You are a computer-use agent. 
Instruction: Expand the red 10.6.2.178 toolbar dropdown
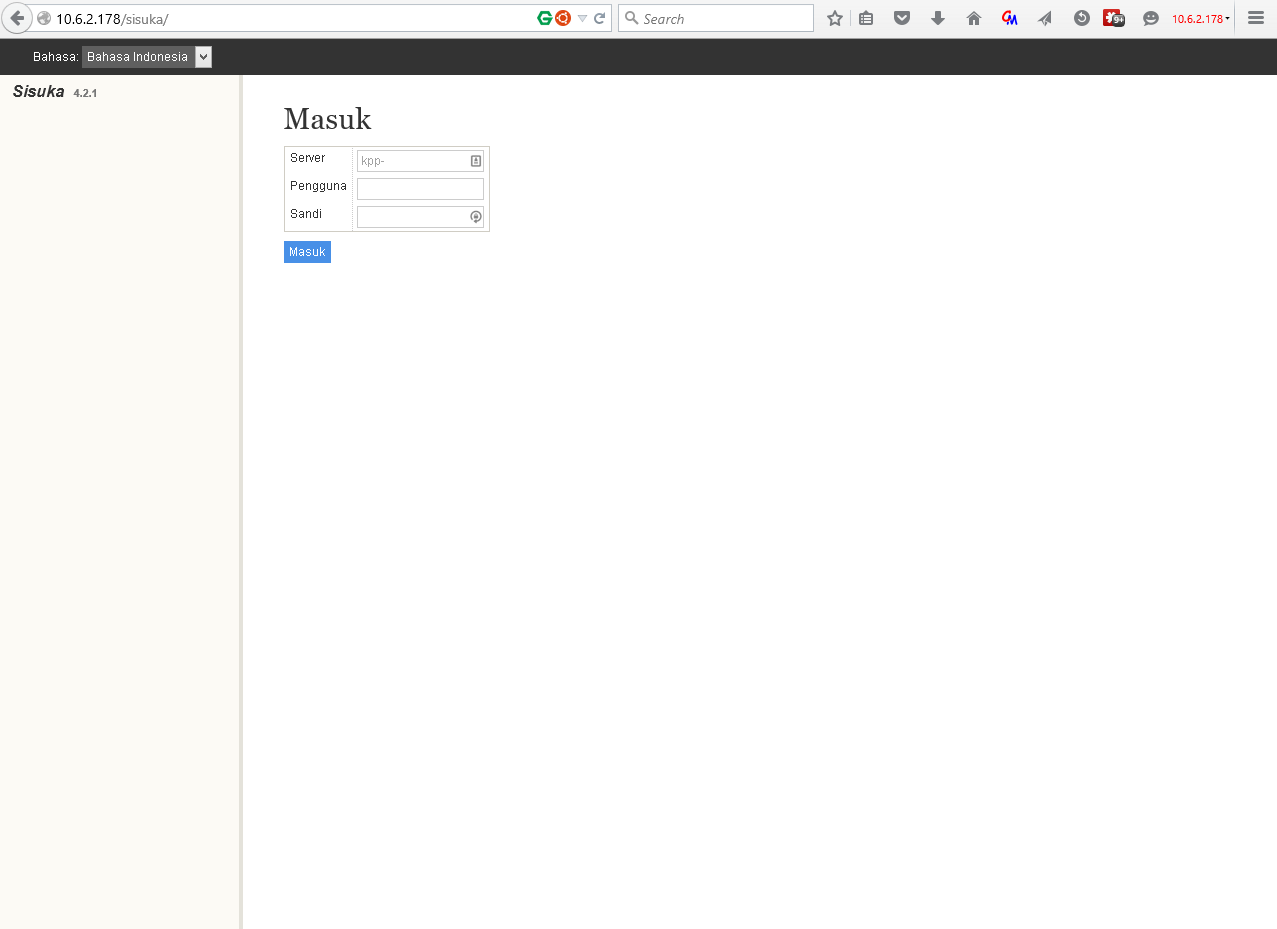(x=1201, y=19)
